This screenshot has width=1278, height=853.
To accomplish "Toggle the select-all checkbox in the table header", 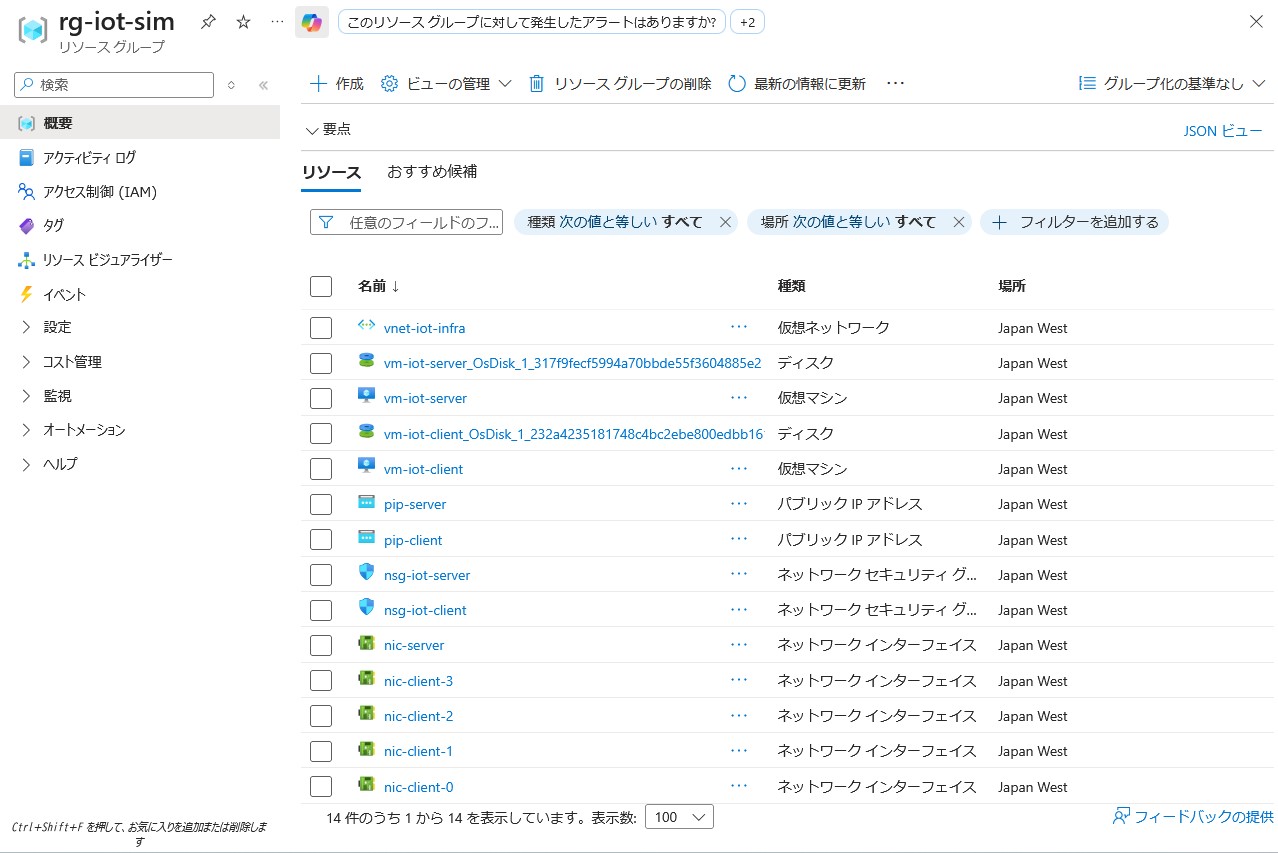I will 321,286.
